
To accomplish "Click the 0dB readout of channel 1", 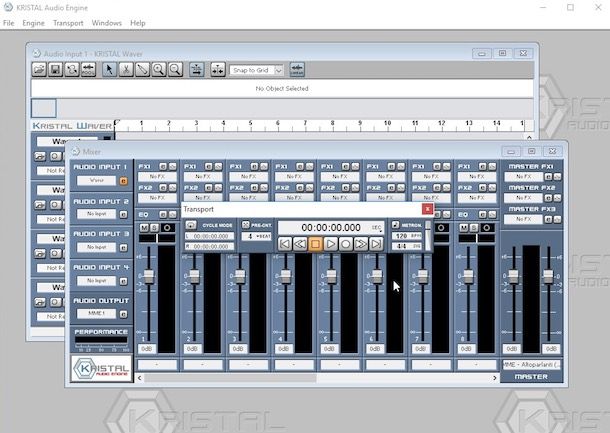I will pos(147,349).
